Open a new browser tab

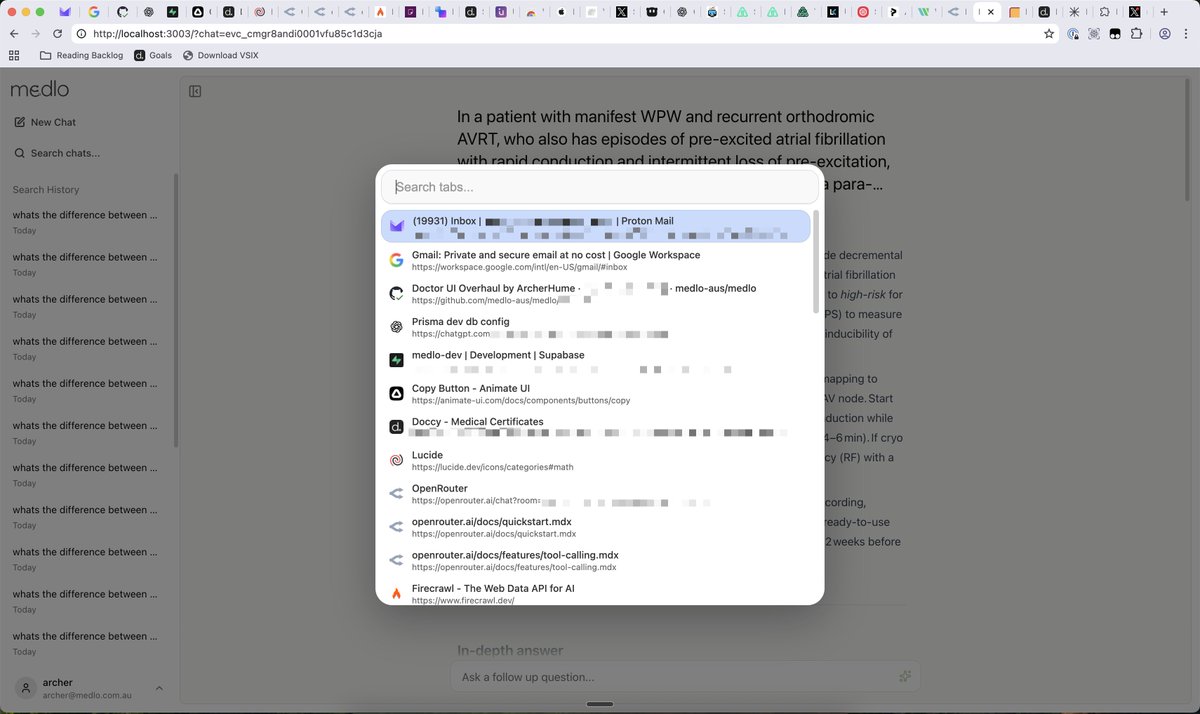pos(1164,12)
